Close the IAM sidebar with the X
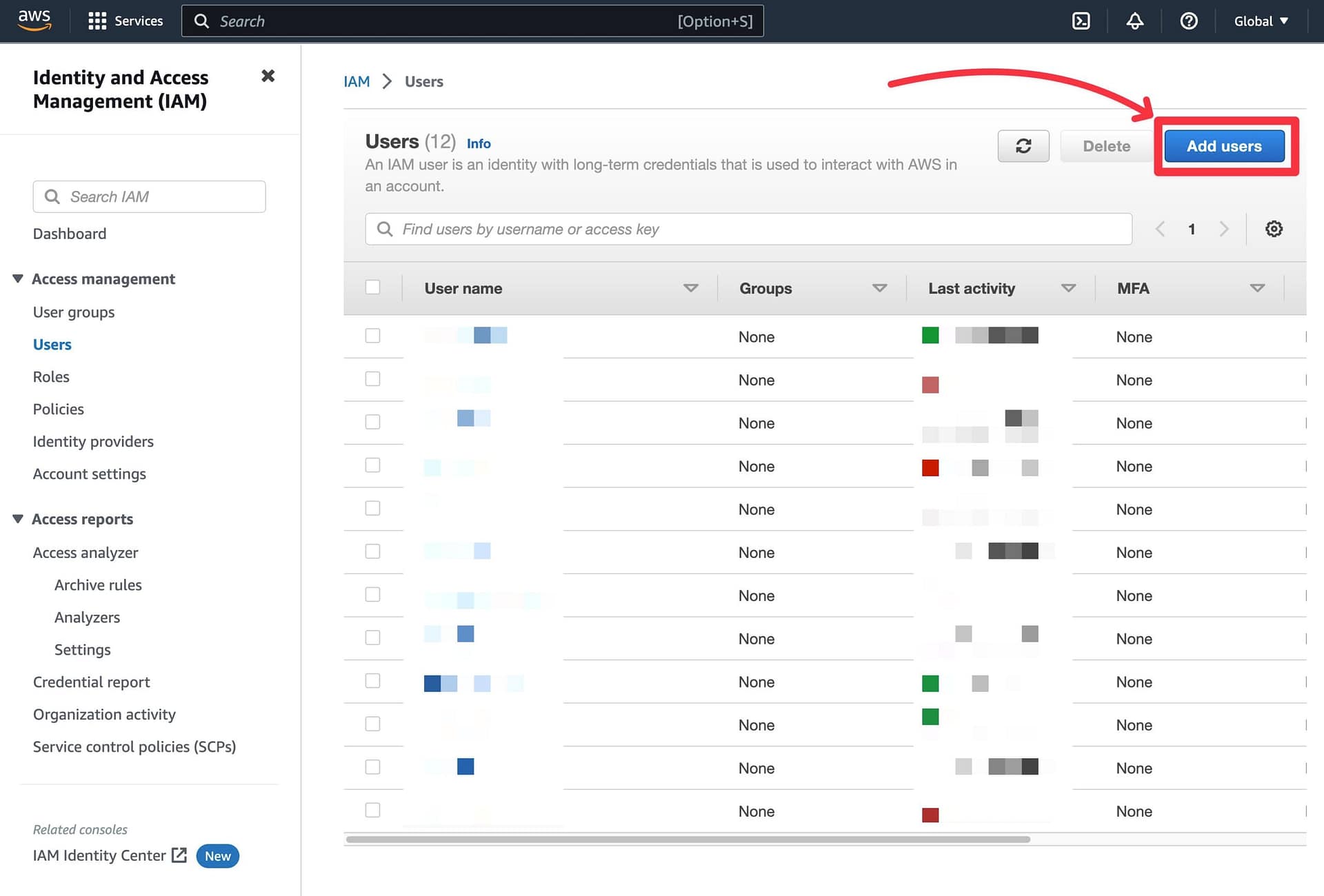This screenshot has width=1324, height=896. (268, 76)
